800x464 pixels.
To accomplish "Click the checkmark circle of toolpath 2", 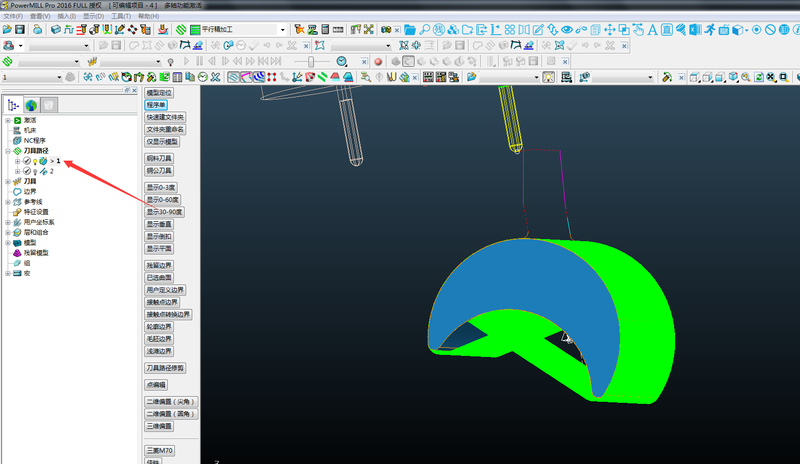I will tap(27, 172).
